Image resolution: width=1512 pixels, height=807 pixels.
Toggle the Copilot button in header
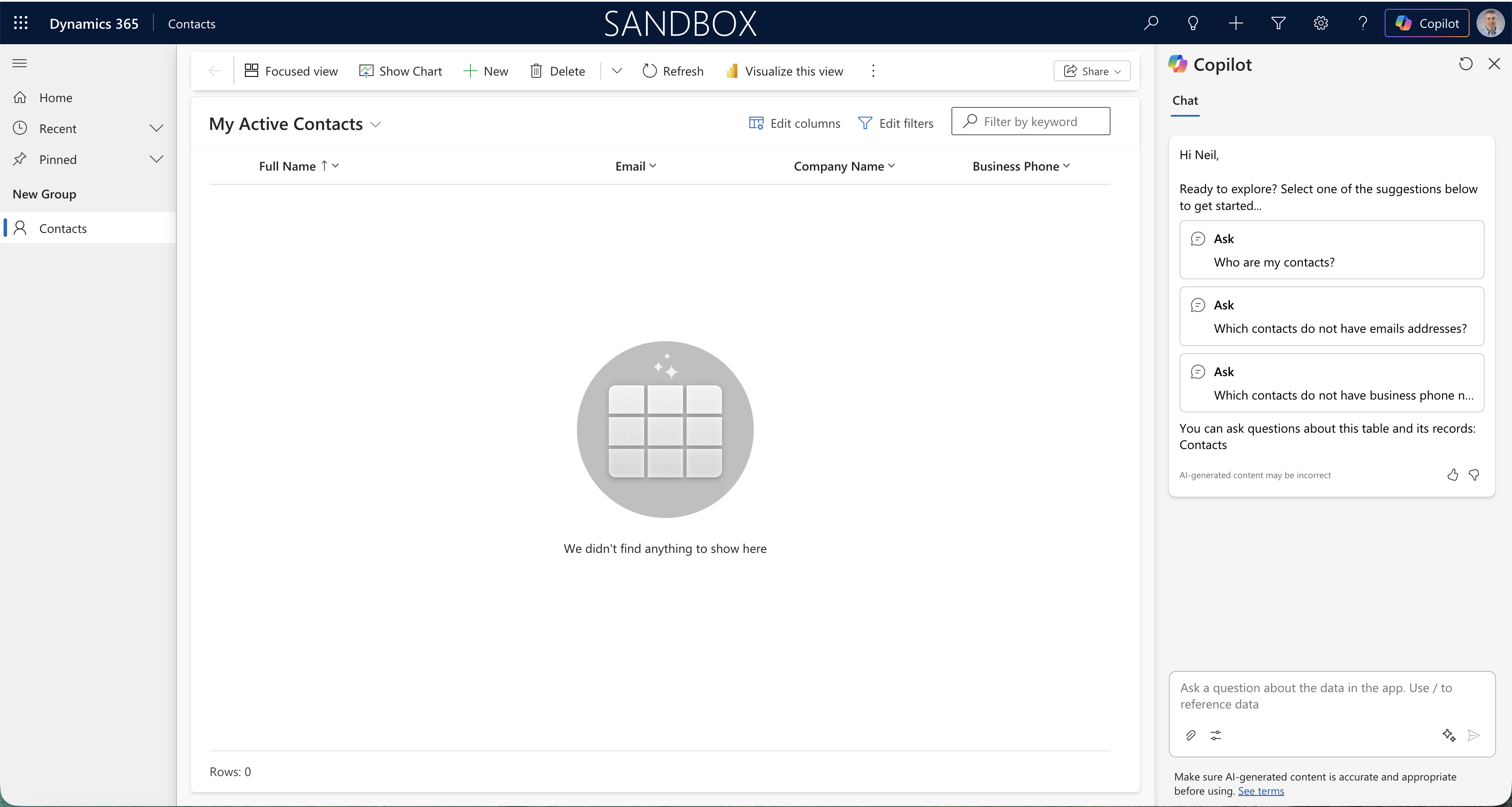[1426, 23]
